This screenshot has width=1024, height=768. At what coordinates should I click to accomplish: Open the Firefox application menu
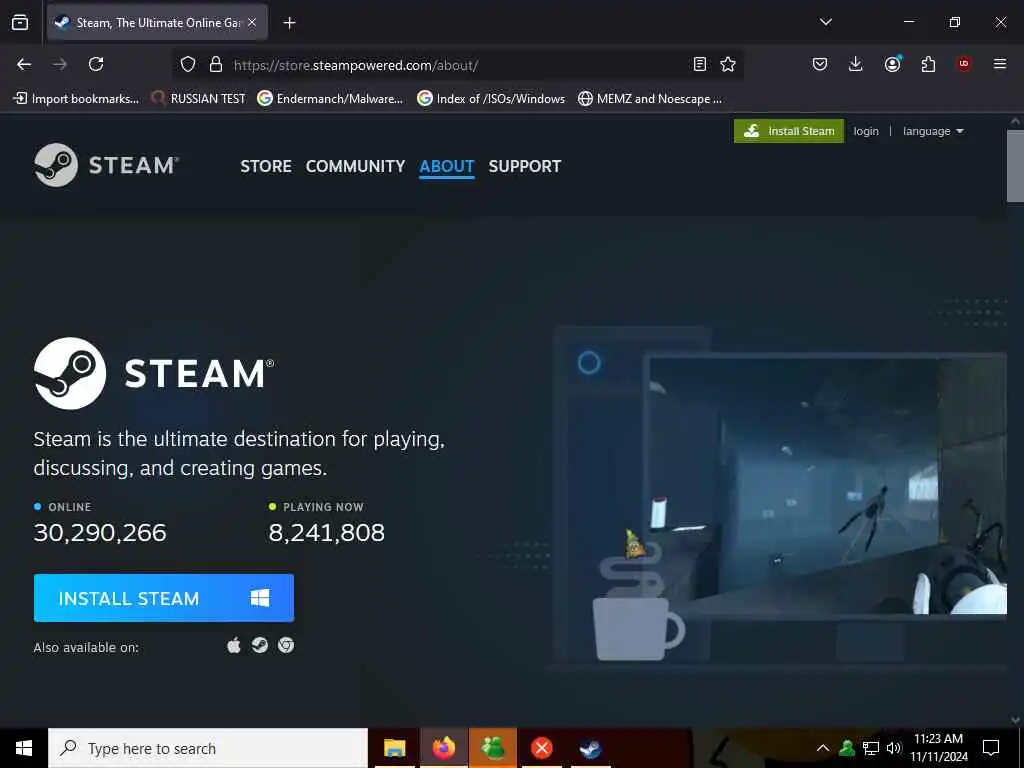[1000, 64]
